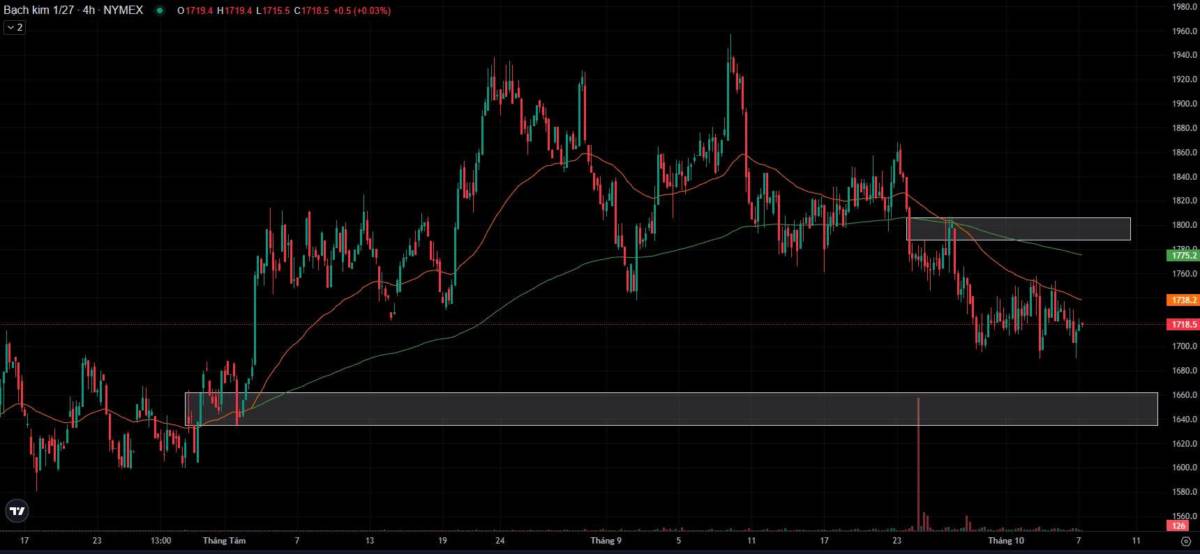The height and width of the screenshot is (554, 1200).
Task: Click the open value O1719.4 in legend
Action: click(x=194, y=10)
